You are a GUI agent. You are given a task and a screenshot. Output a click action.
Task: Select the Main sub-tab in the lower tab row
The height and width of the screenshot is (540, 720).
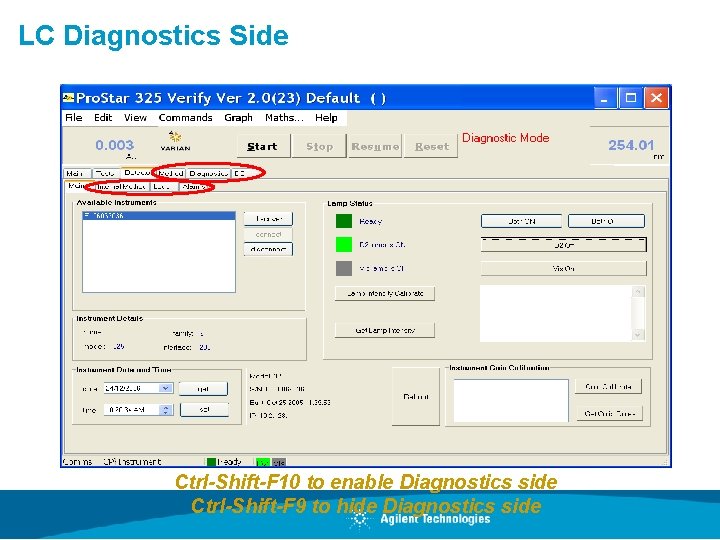76,186
